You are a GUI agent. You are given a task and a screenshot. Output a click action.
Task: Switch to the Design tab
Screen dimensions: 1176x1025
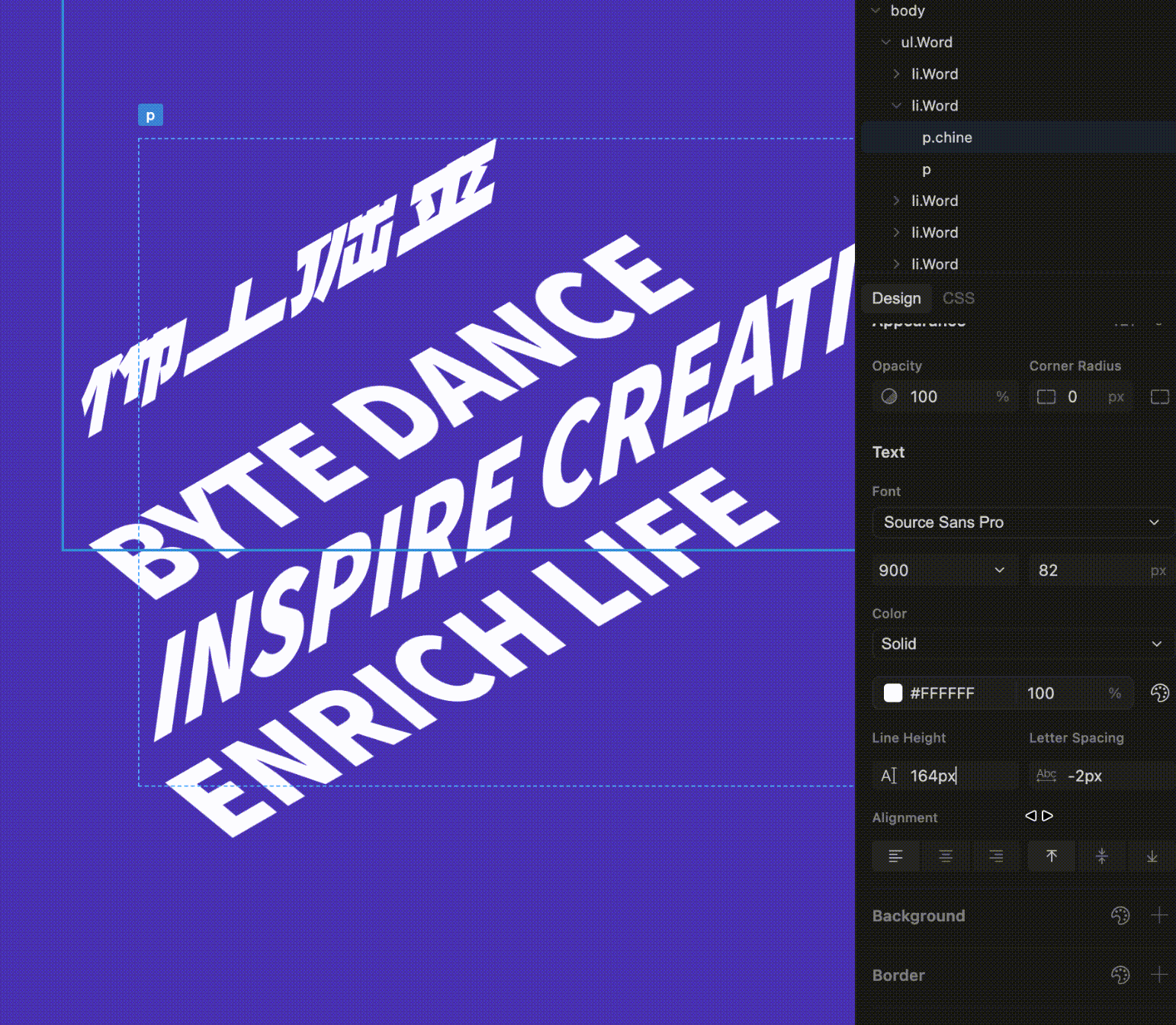click(897, 298)
